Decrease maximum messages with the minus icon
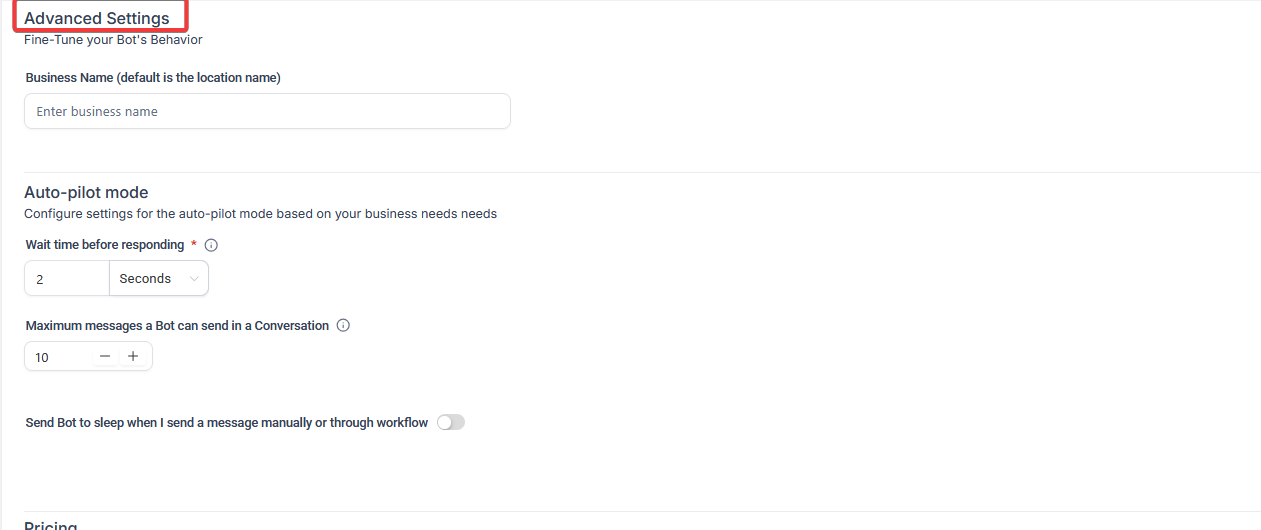This screenshot has width=1261, height=530. click(x=105, y=356)
